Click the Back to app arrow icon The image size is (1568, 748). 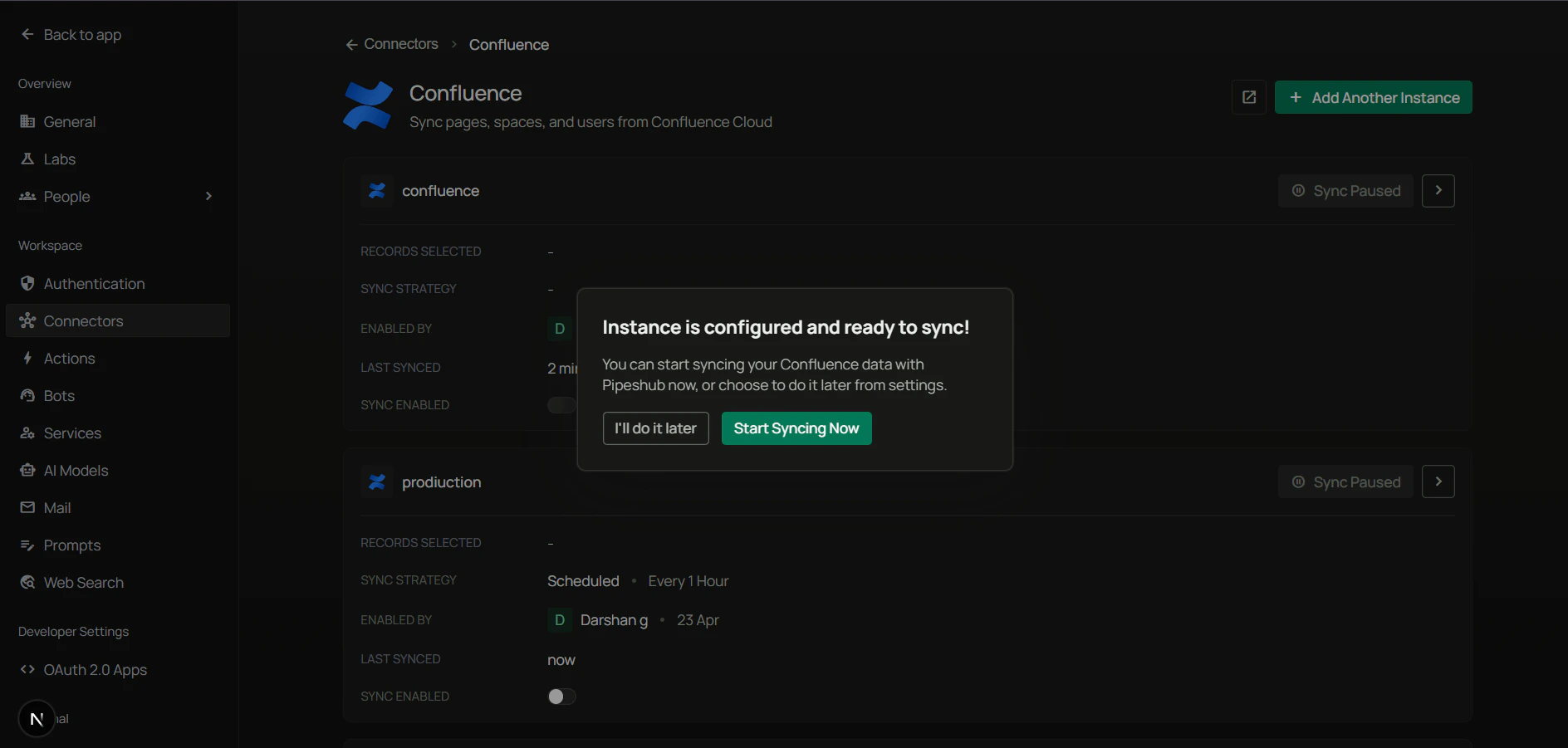pos(27,34)
